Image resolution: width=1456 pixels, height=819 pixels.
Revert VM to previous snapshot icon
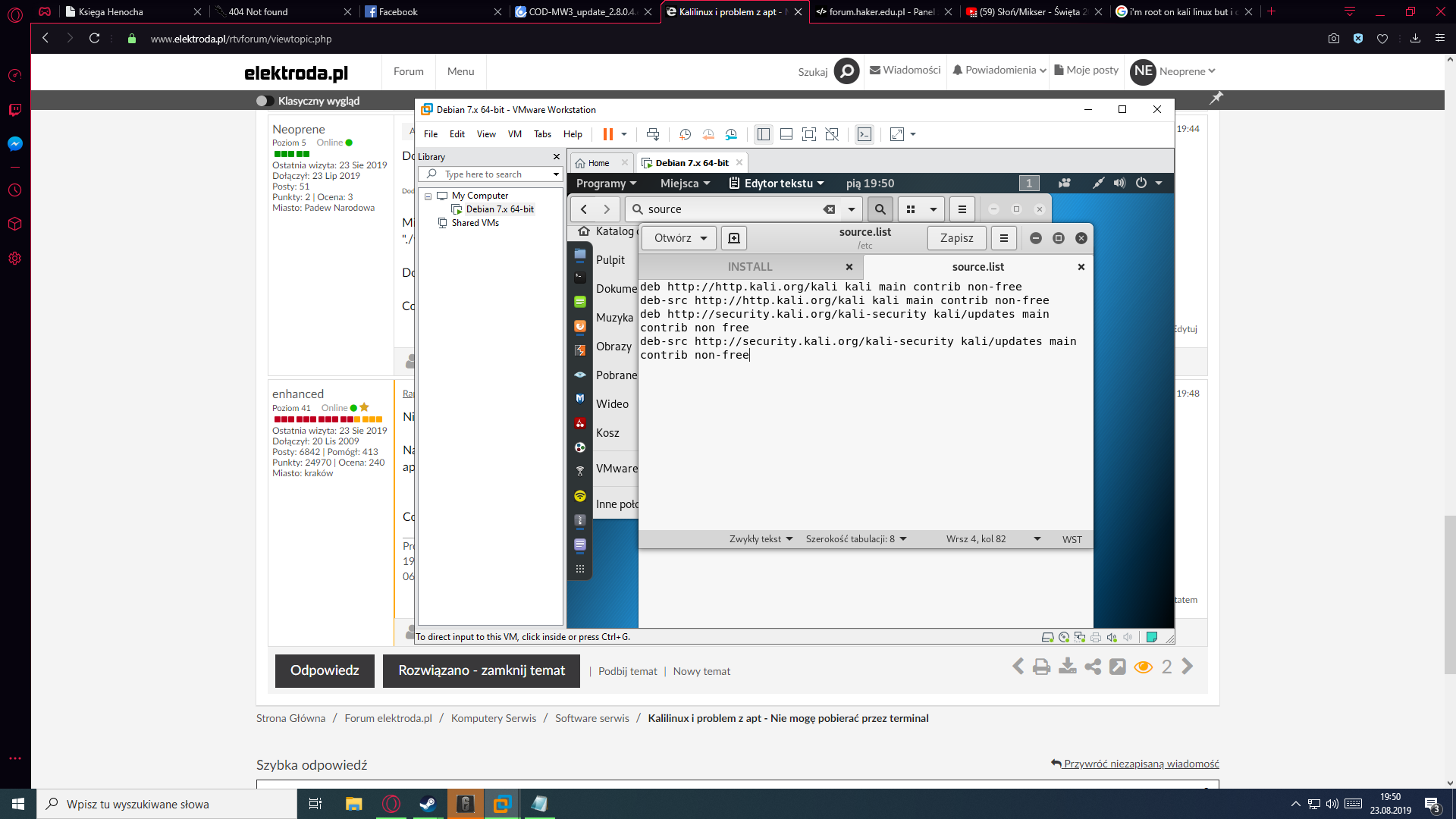(708, 134)
